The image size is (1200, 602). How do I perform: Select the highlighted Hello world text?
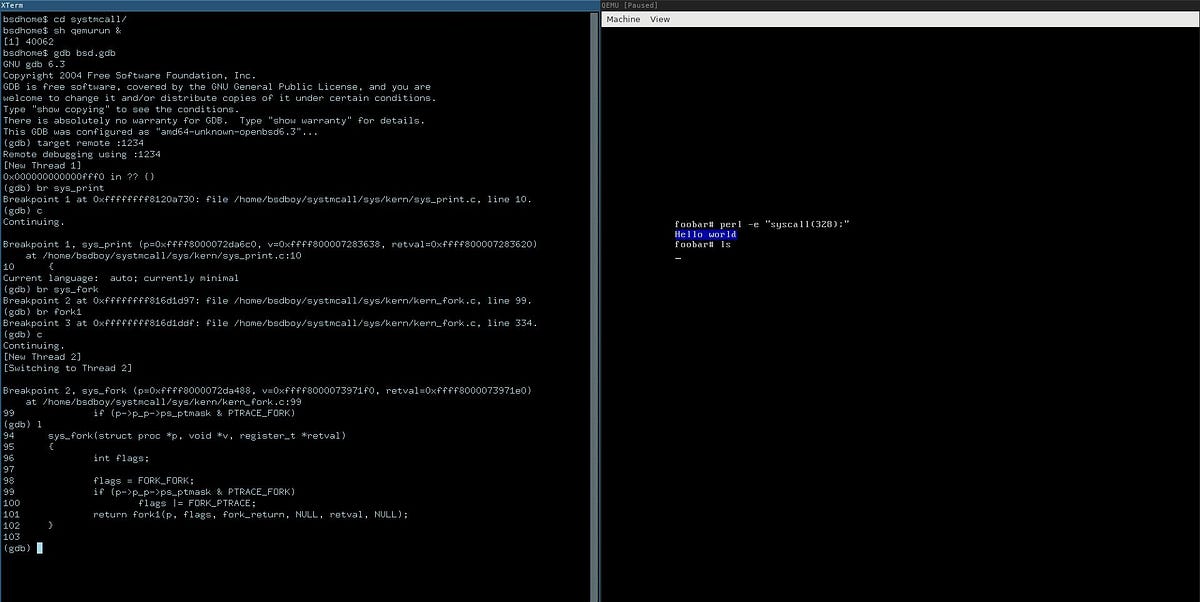(705, 234)
